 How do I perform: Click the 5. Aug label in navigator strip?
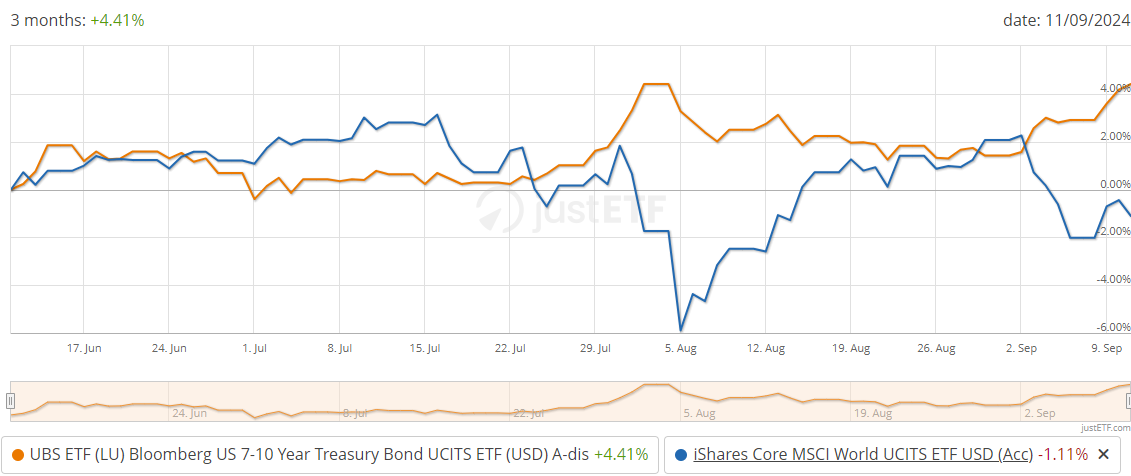[x=699, y=414]
